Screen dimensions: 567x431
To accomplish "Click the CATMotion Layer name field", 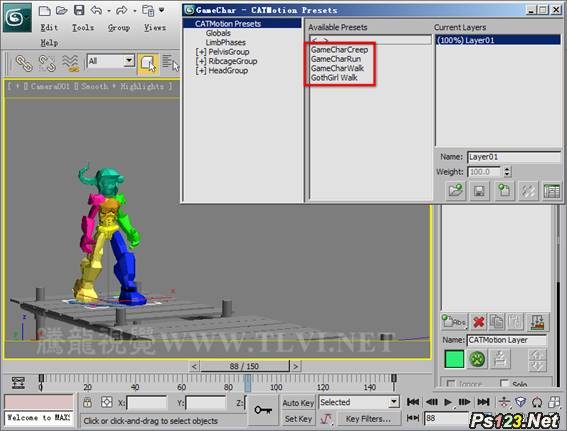I will coord(507,340).
